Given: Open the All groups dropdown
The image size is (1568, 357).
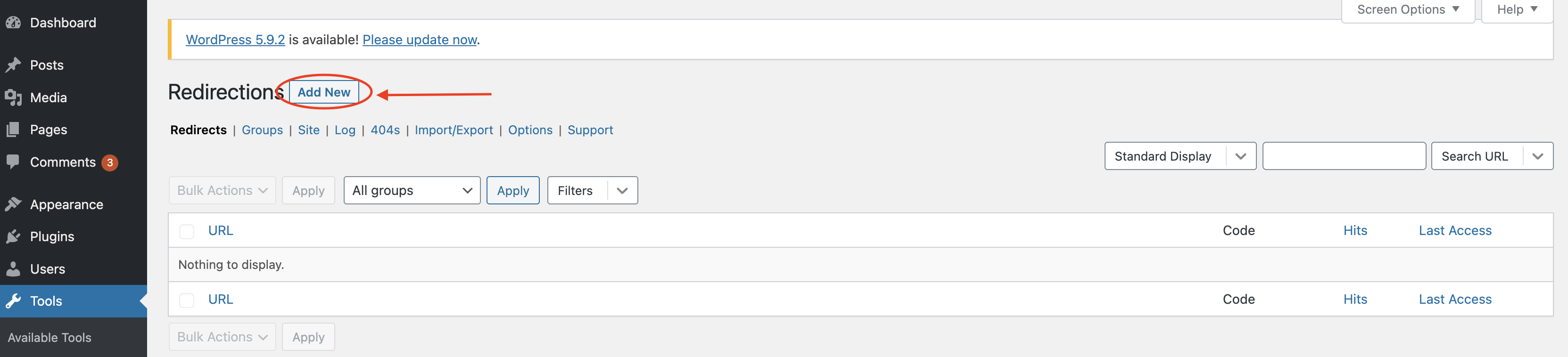Looking at the screenshot, I should coord(412,190).
